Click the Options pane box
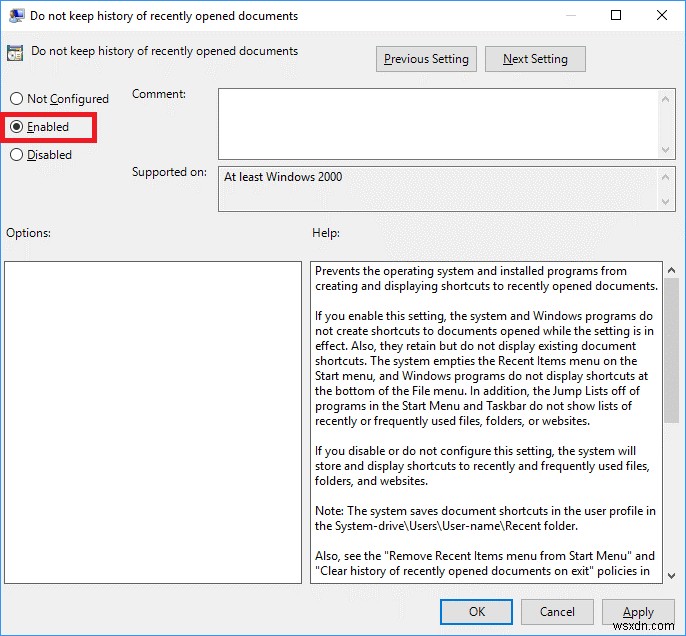This screenshot has height=636, width=686. pos(153,423)
